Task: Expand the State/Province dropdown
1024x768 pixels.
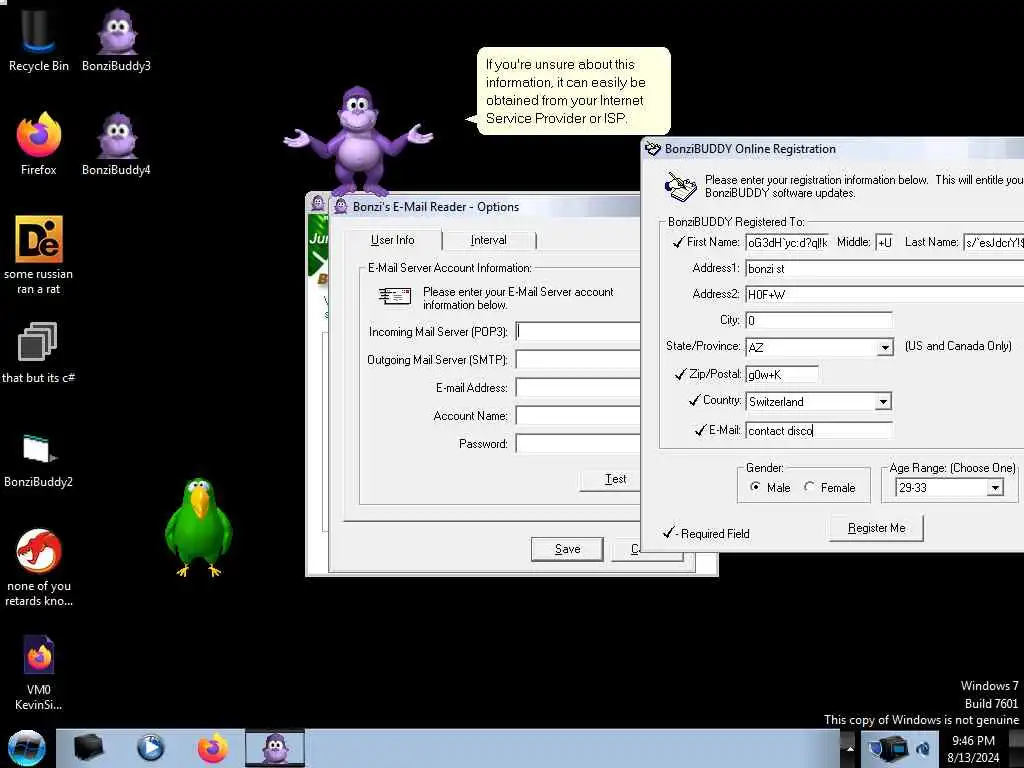Action: (885, 347)
